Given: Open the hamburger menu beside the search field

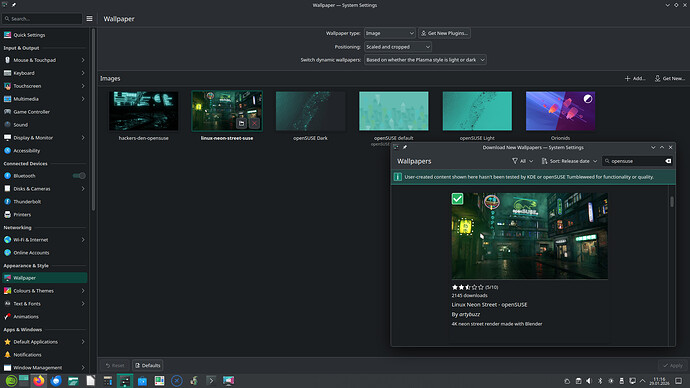Looking at the screenshot, I should [x=89, y=18].
